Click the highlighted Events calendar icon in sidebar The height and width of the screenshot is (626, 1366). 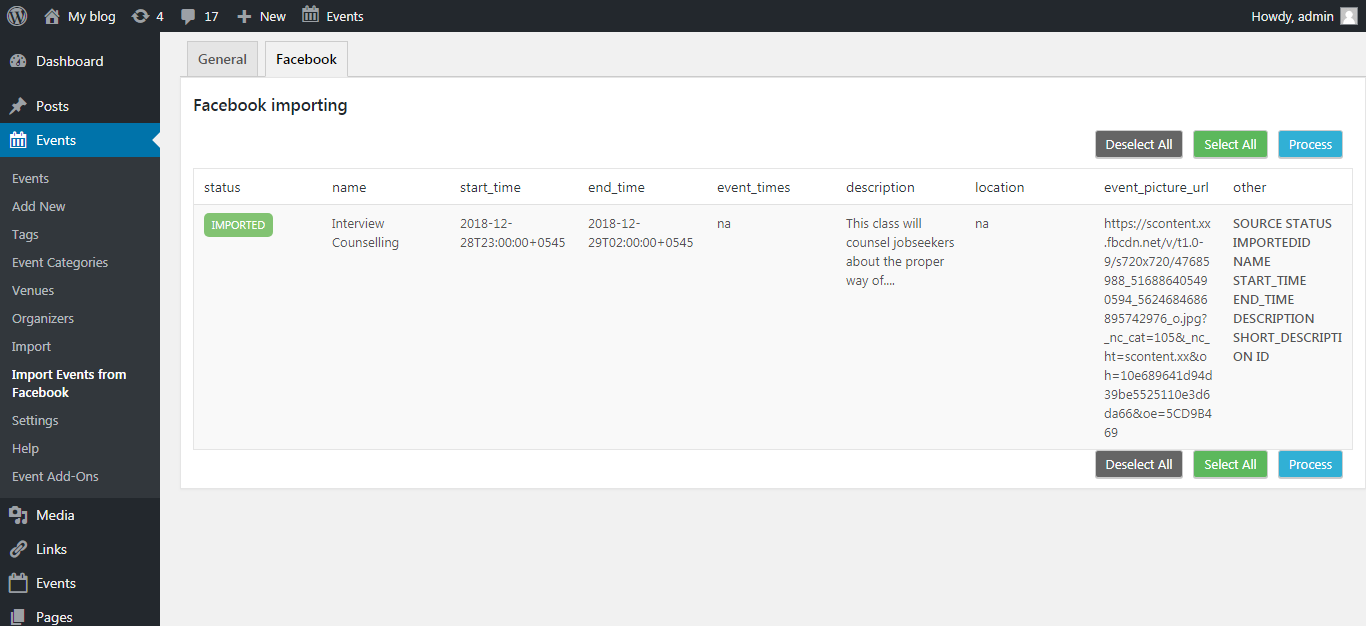click(18, 140)
